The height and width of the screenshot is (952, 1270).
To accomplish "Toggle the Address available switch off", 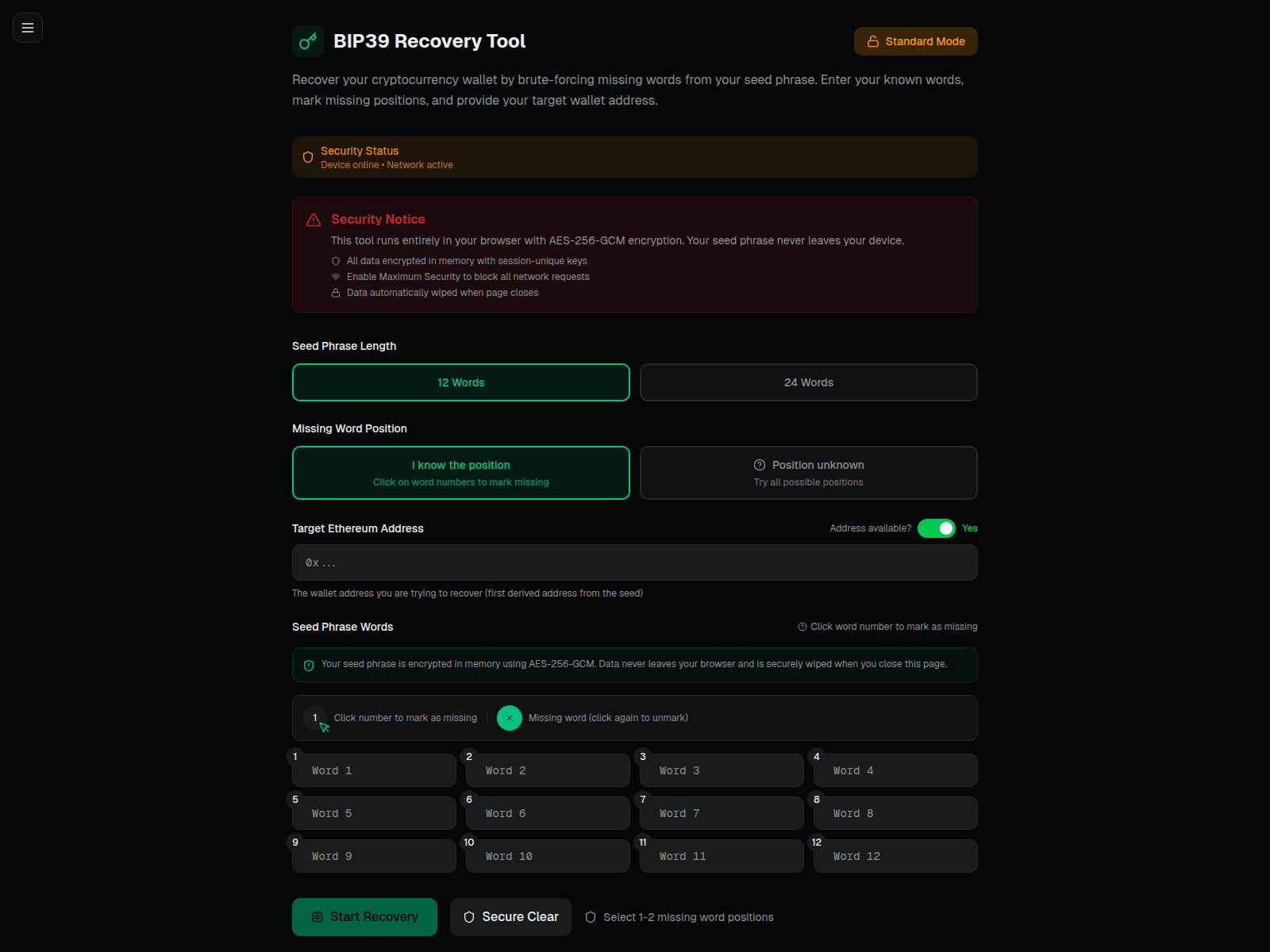I will [x=937, y=528].
